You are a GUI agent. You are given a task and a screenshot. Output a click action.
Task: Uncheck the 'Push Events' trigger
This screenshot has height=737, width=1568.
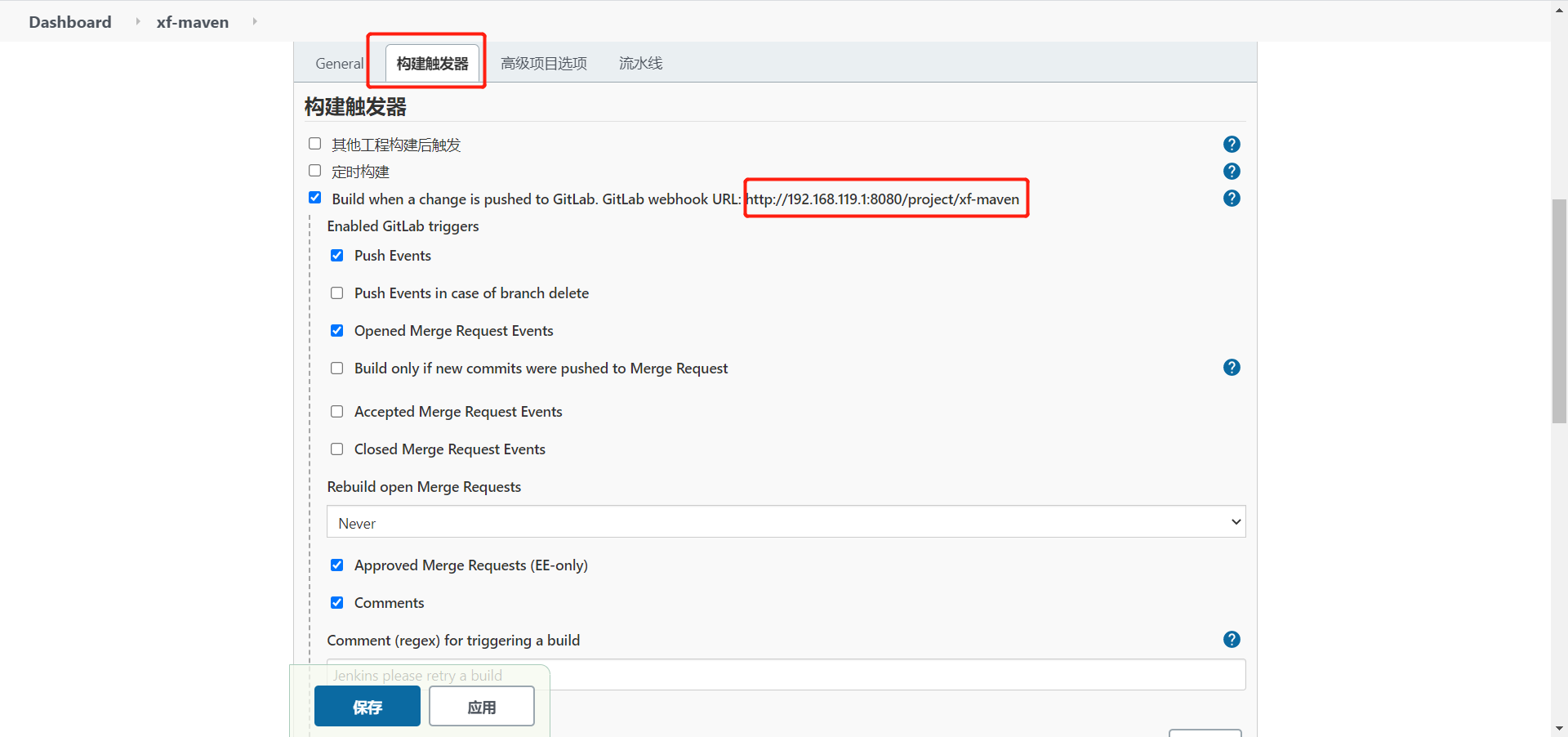[337, 255]
